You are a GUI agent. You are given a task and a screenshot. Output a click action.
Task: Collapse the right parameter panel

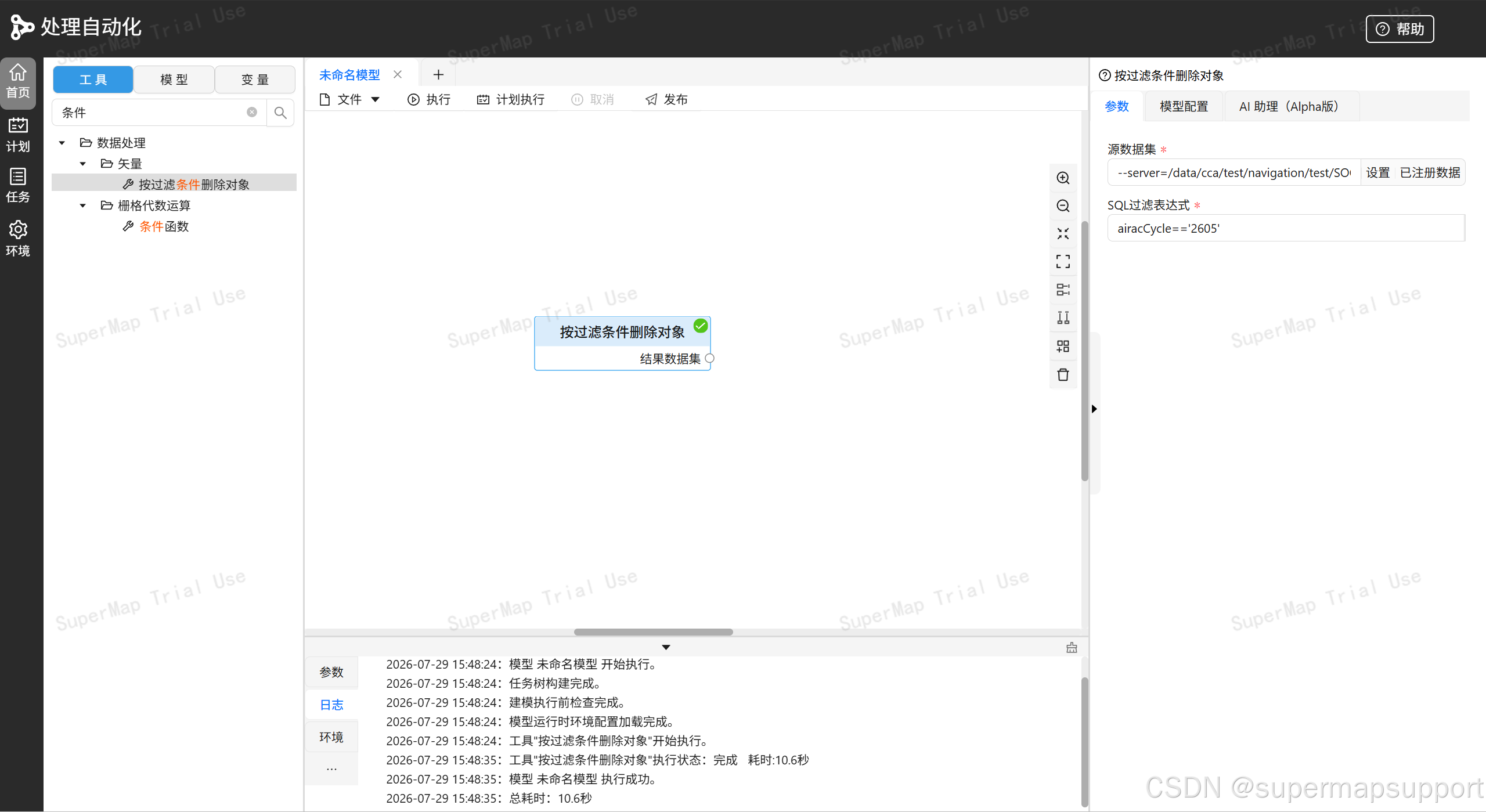(x=1094, y=409)
